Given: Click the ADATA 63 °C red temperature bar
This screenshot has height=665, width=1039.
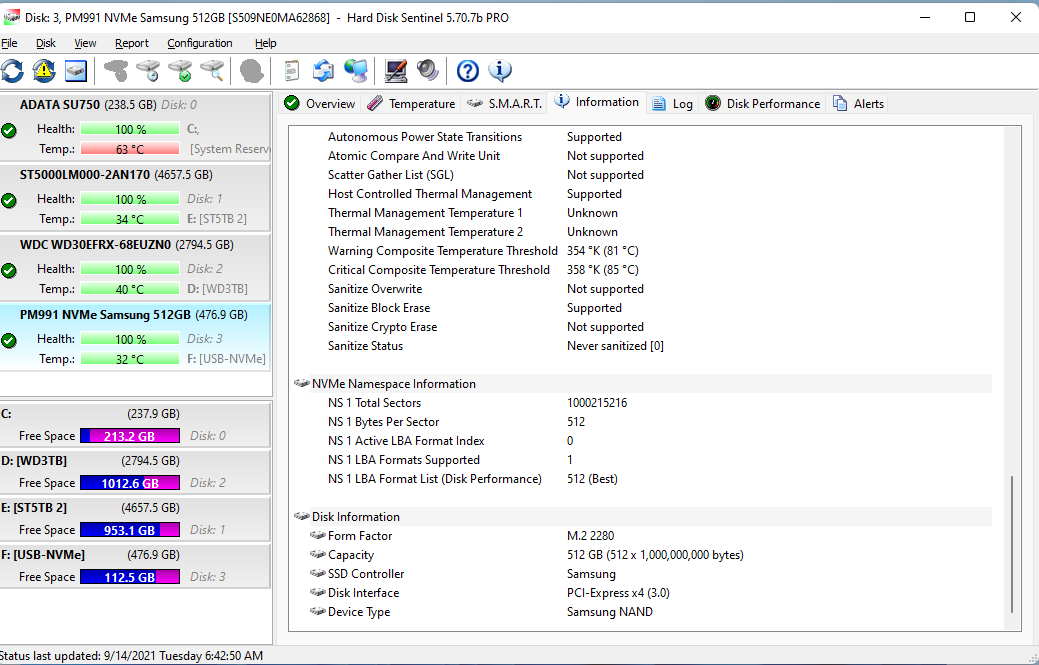Looking at the screenshot, I should click(x=130, y=149).
